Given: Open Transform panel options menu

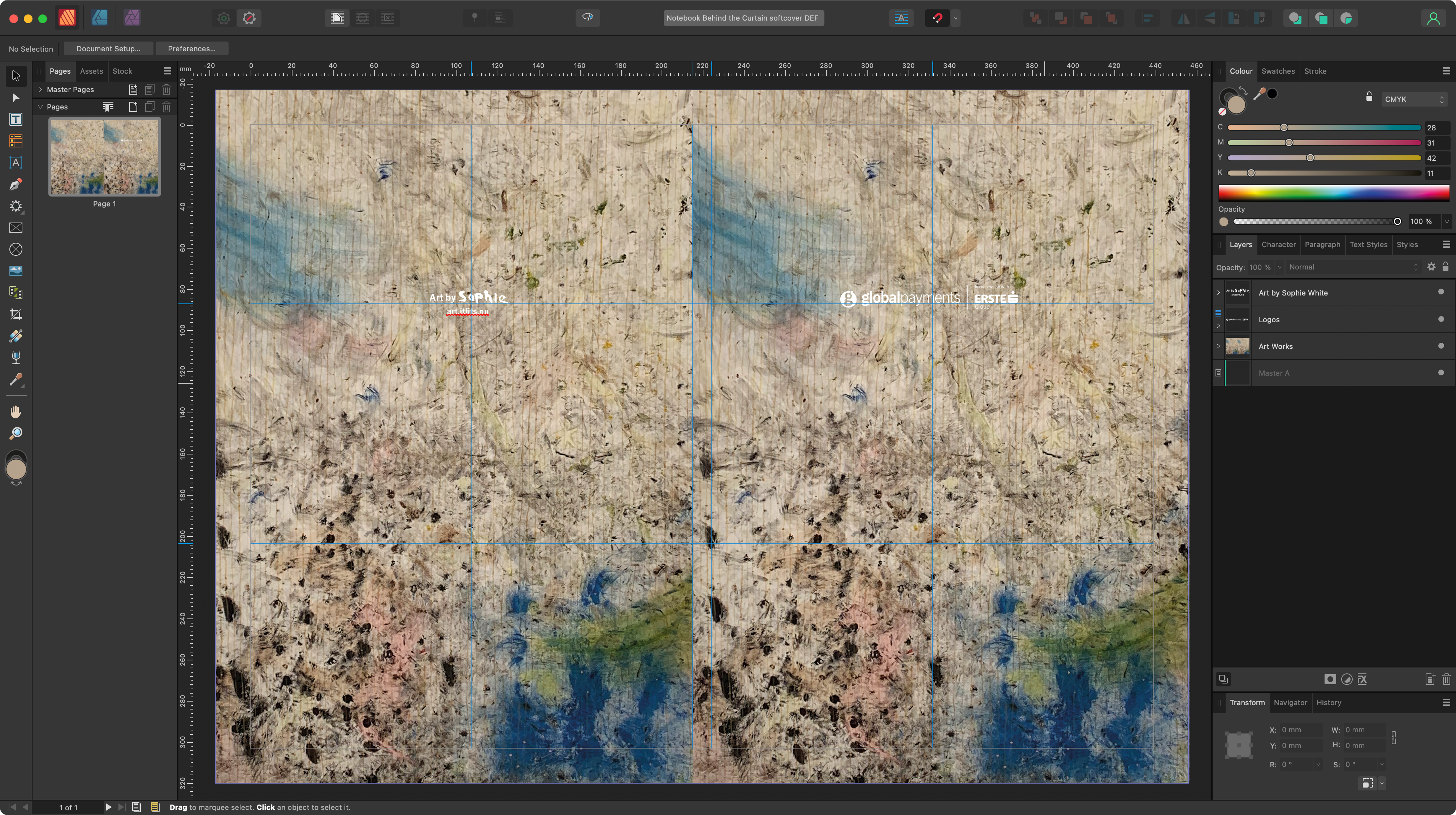Looking at the screenshot, I should pos(1446,702).
